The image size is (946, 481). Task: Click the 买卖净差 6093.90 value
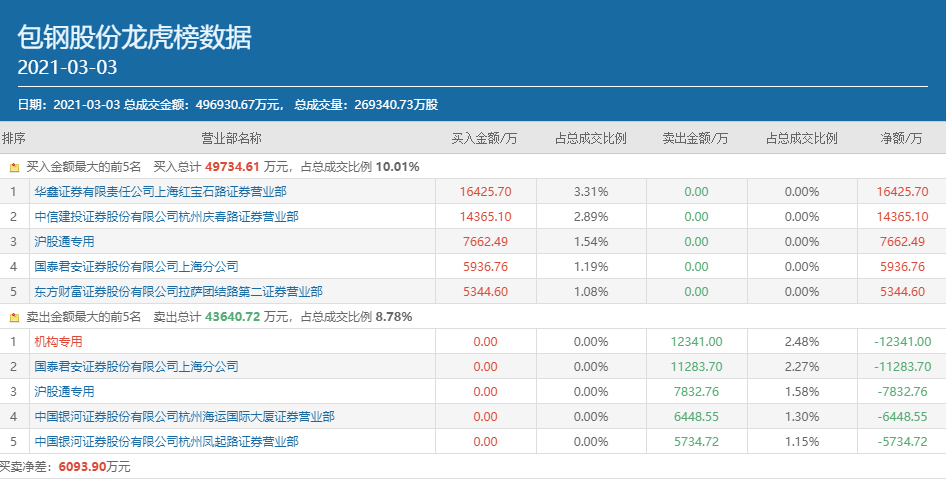[x=83, y=467]
